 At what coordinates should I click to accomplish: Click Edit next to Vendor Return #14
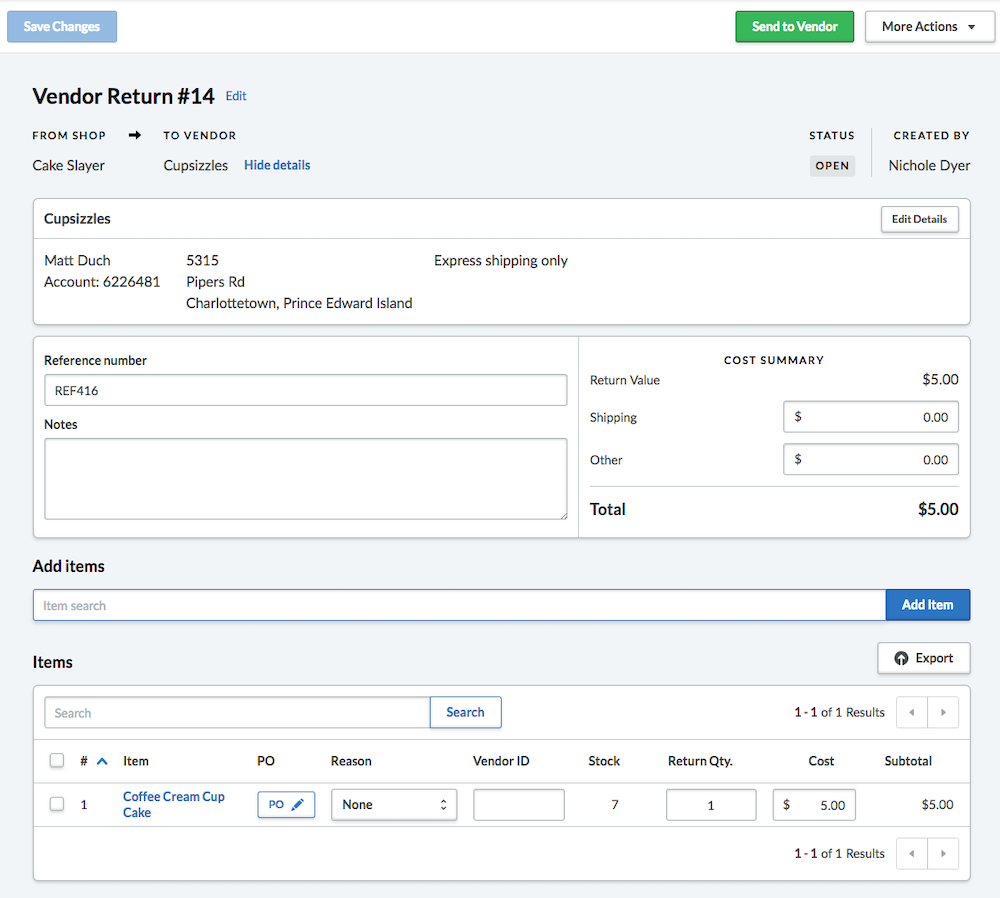pyautogui.click(x=236, y=96)
